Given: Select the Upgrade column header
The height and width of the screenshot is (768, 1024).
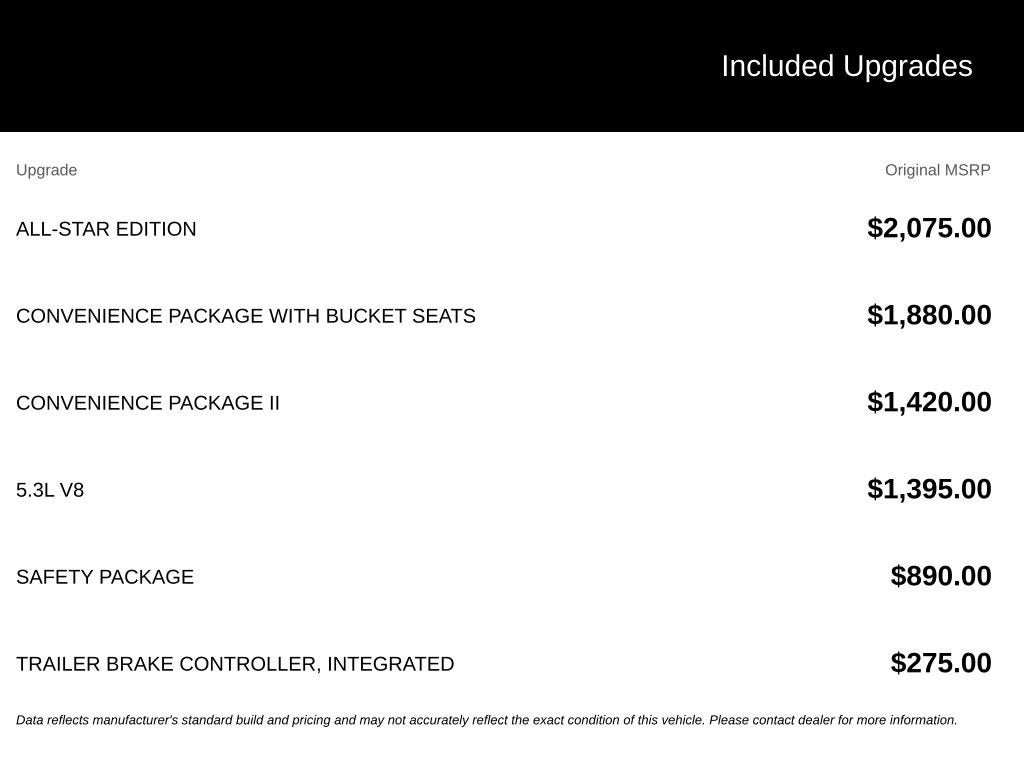Looking at the screenshot, I should [x=46, y=170].
